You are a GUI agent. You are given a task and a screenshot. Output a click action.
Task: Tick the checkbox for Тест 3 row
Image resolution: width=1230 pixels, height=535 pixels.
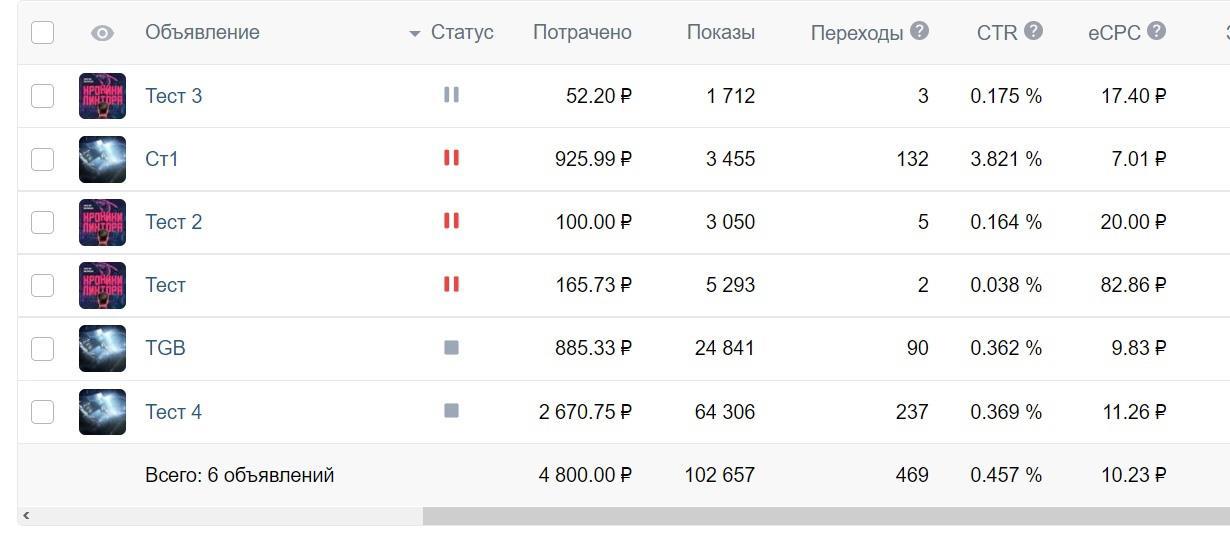tap(42, 96)
